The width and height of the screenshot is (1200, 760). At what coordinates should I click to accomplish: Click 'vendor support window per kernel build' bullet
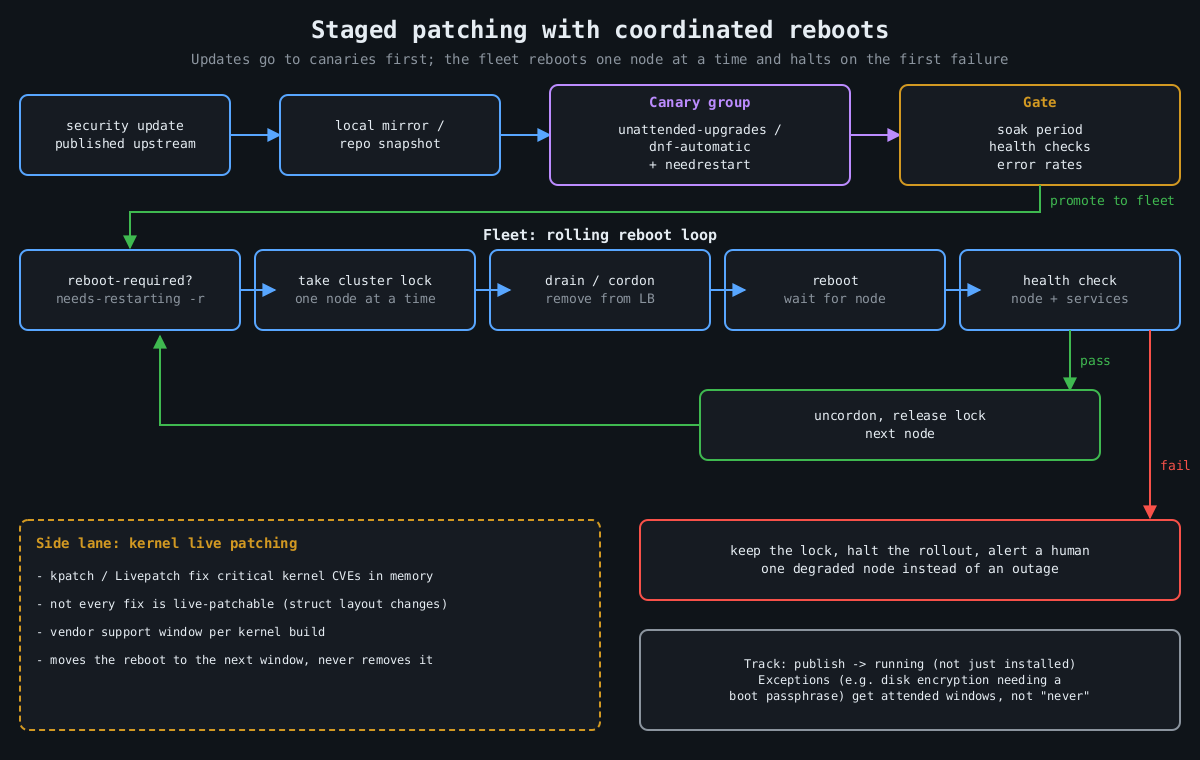coord(181,632)
